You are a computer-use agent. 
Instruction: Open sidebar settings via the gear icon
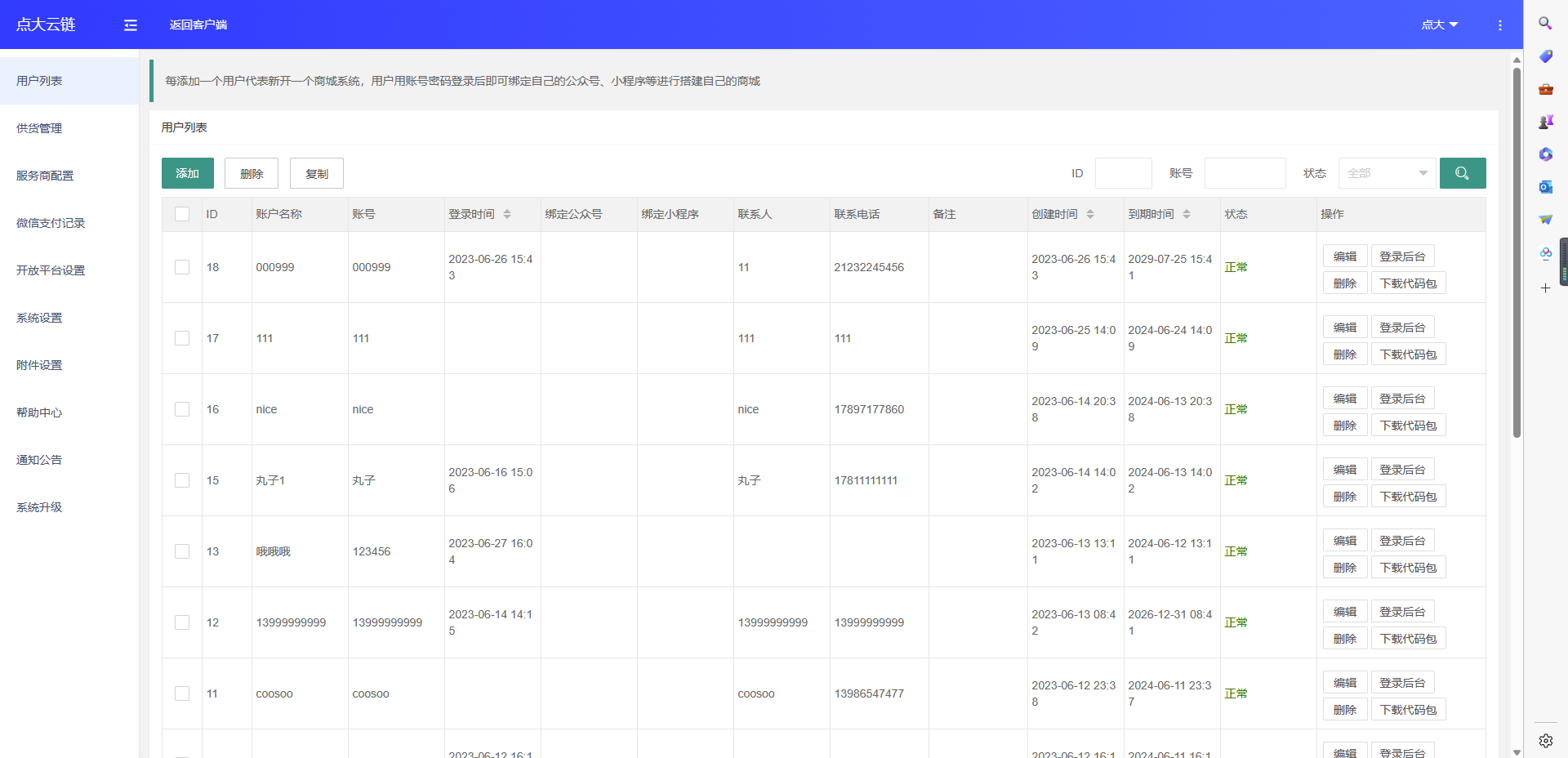click(x=1545, y=741)
